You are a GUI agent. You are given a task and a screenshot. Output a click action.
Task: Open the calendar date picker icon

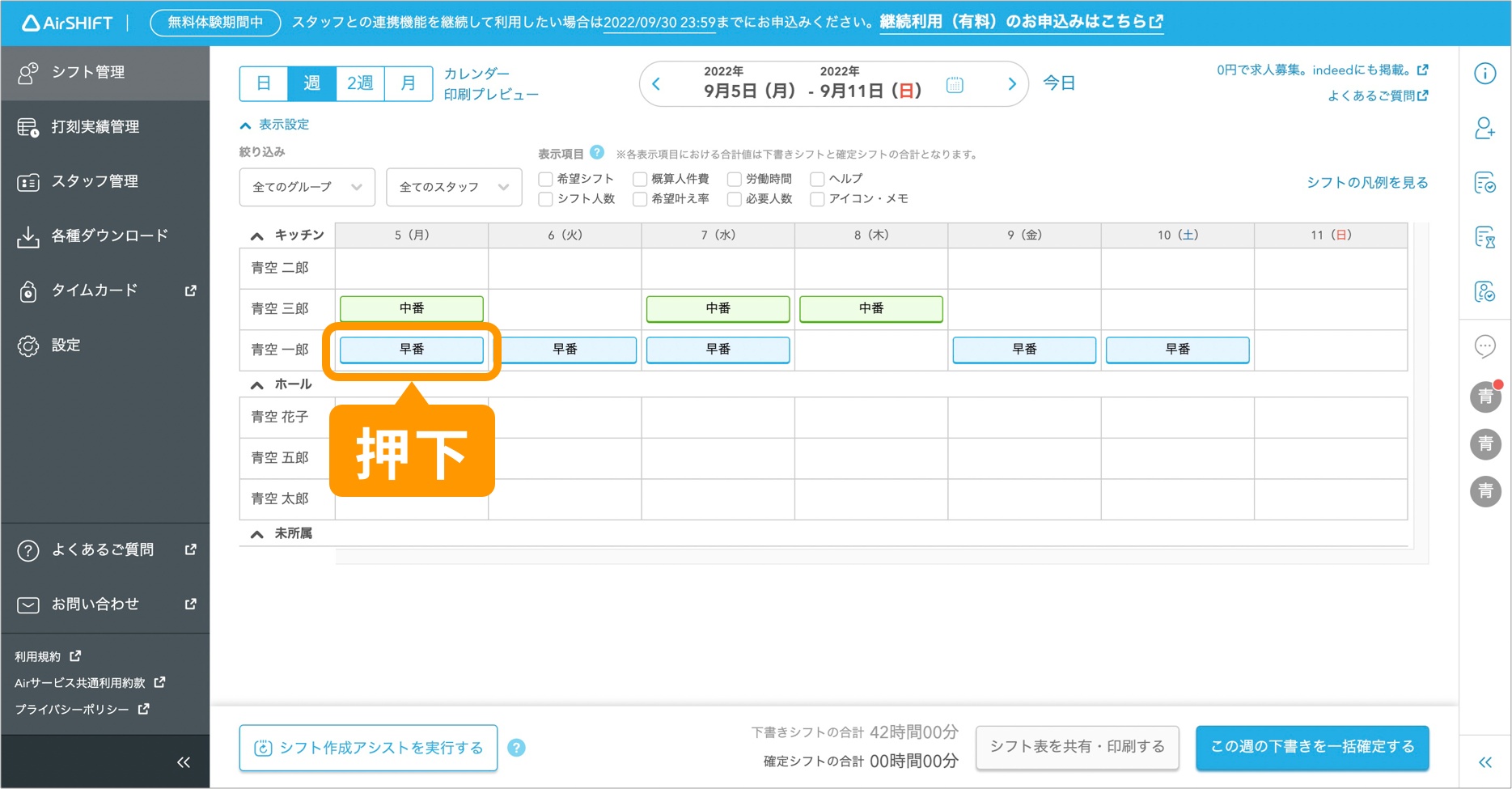[955, 84]
